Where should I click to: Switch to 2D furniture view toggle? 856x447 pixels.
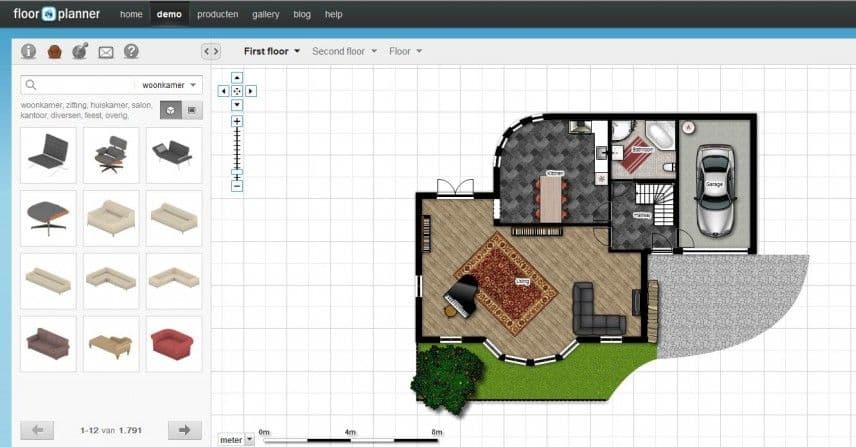(x=192, y=109)
